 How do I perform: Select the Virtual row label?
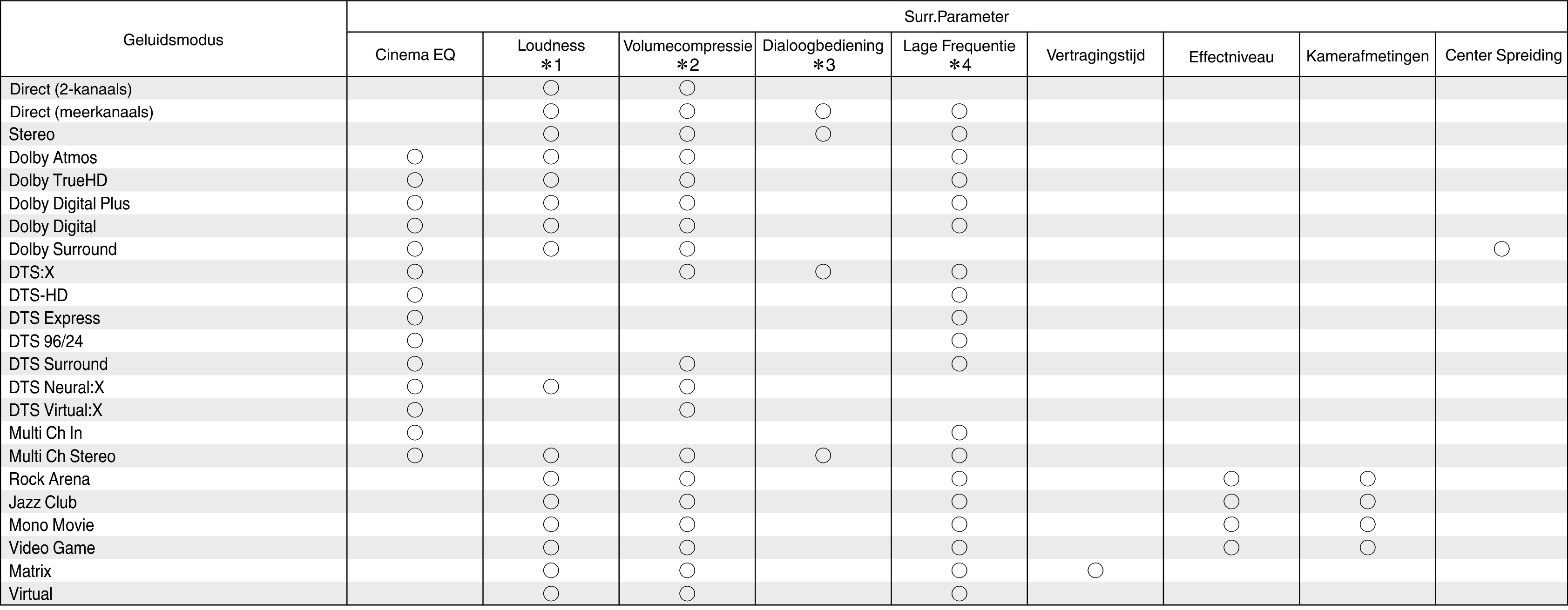[30, 594]
